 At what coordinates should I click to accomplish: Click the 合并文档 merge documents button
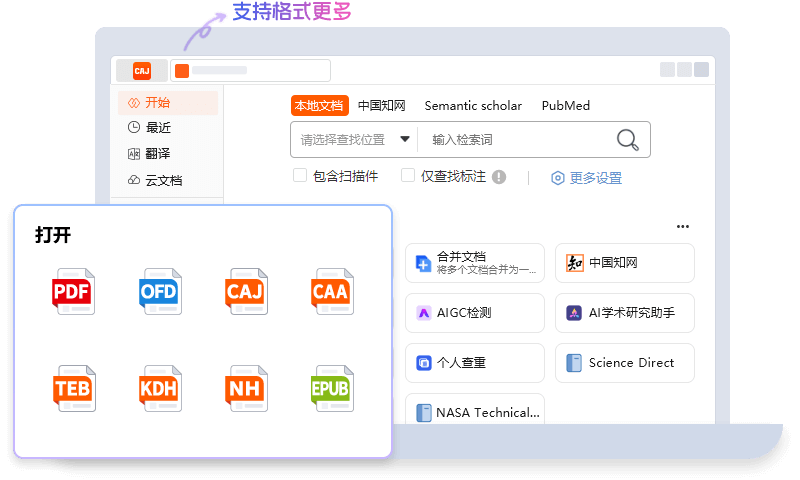474,263
